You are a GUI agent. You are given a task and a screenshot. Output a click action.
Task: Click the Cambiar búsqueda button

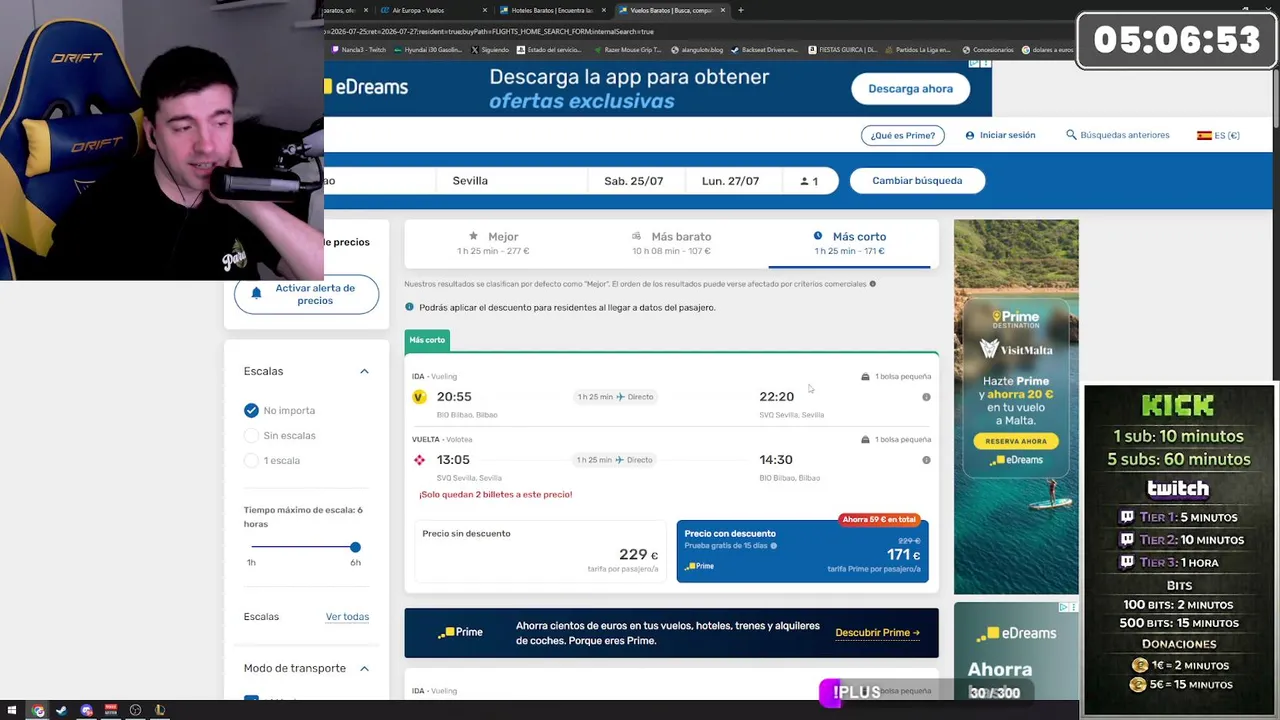point(917,181)
